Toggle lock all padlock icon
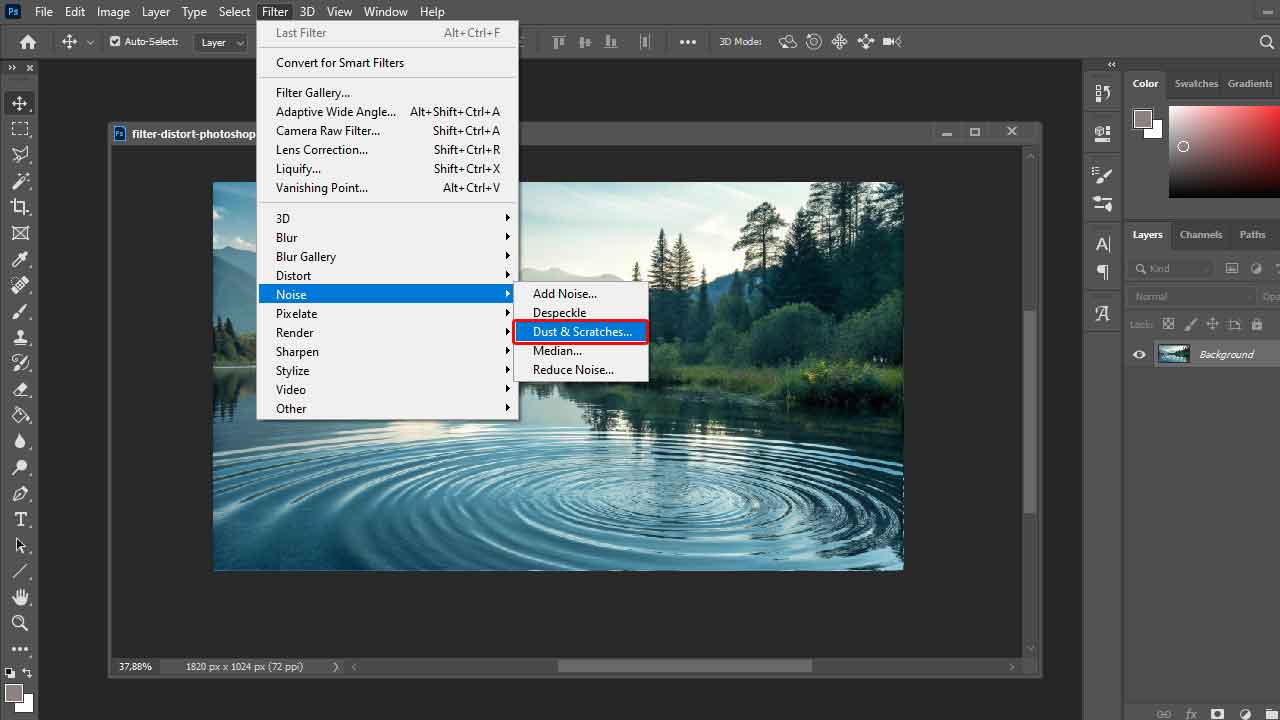 tap(1257, 324)
